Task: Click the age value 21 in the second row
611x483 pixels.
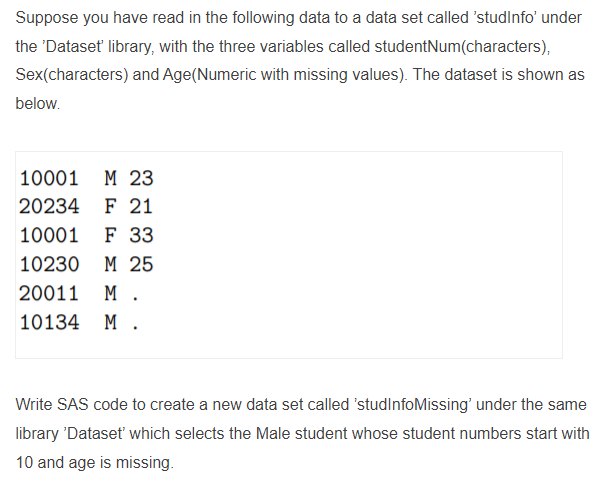Action: (x=141, y=206)
